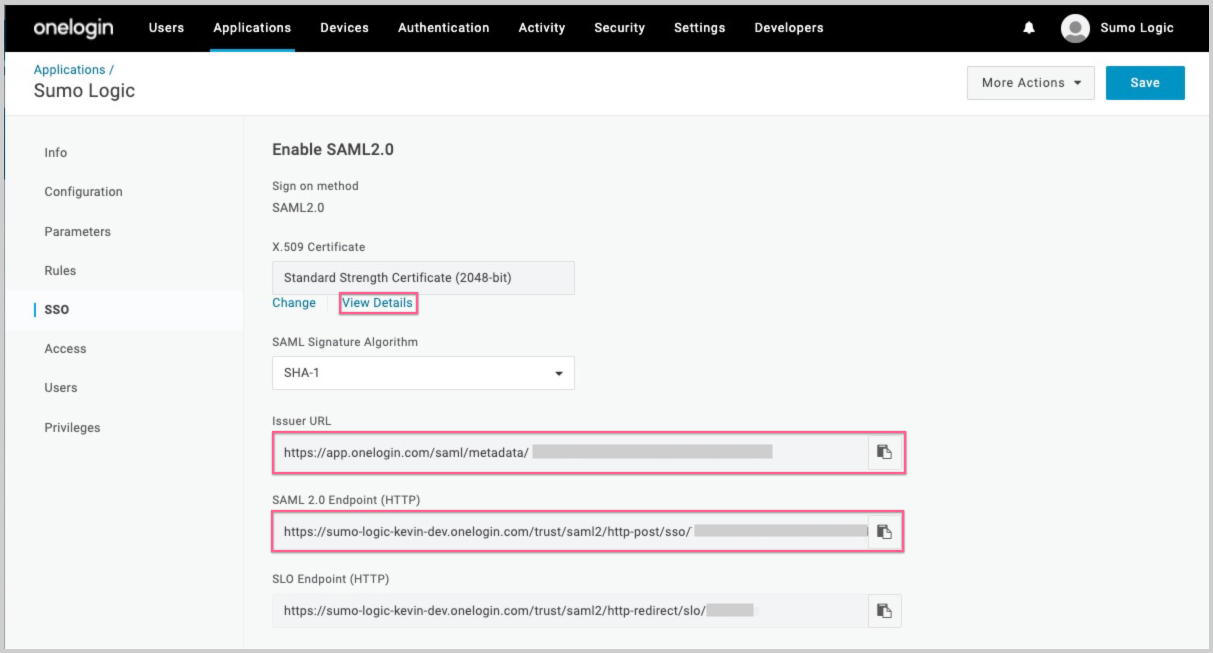Copy the SLO Endpoint URL
The width and height of the screenshot is (1213, 653).
(x=884, y=610)
